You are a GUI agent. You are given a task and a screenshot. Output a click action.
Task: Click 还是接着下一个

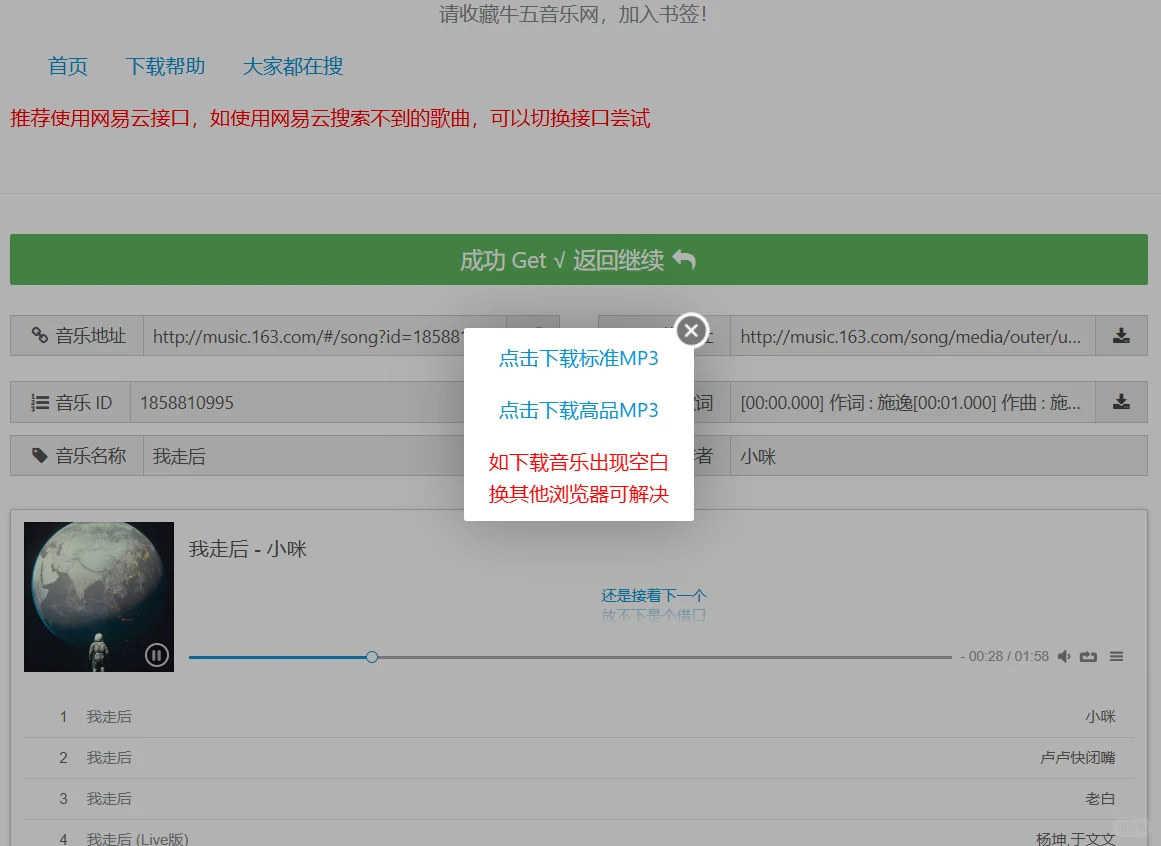654,594
